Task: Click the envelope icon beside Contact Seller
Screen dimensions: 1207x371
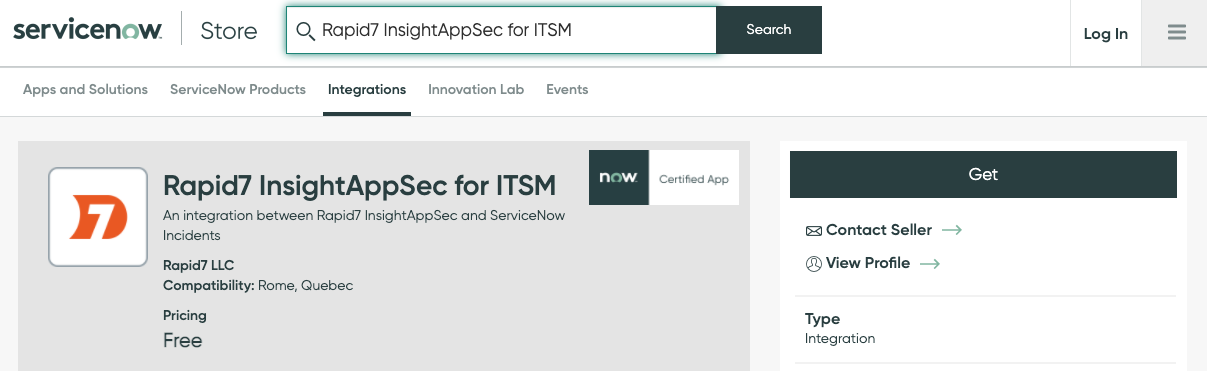Action: [x=813, y=231]
